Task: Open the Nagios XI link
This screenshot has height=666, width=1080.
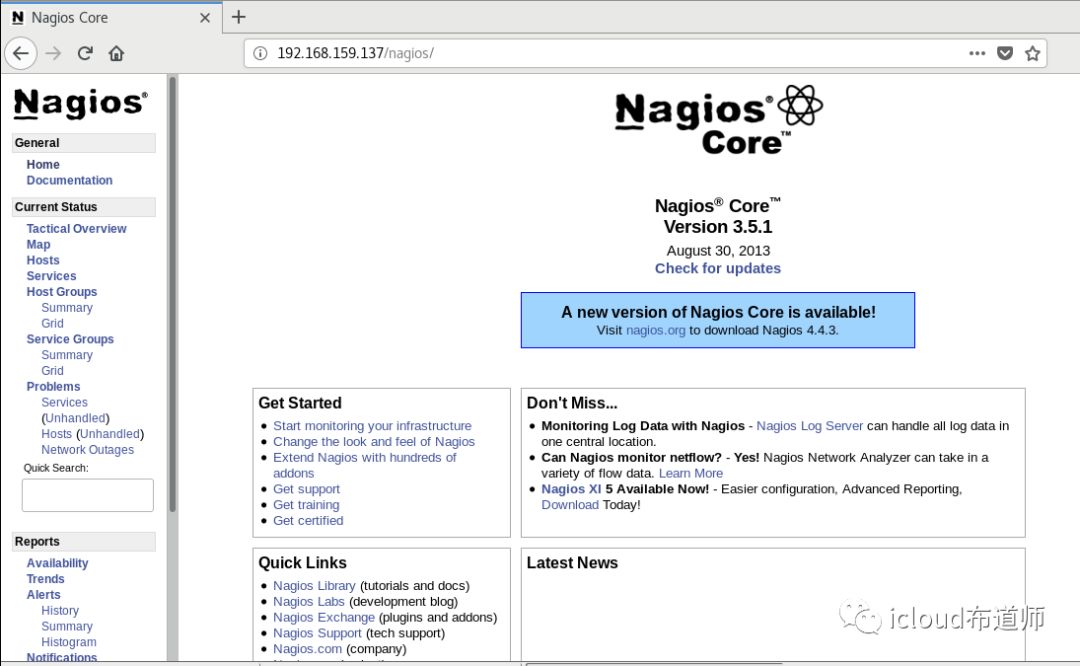Action: click(x=571, y=490)
